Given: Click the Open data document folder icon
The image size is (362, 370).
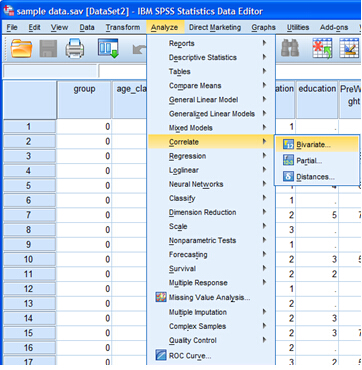Looking at the screenshot, I should pos(21,49).
